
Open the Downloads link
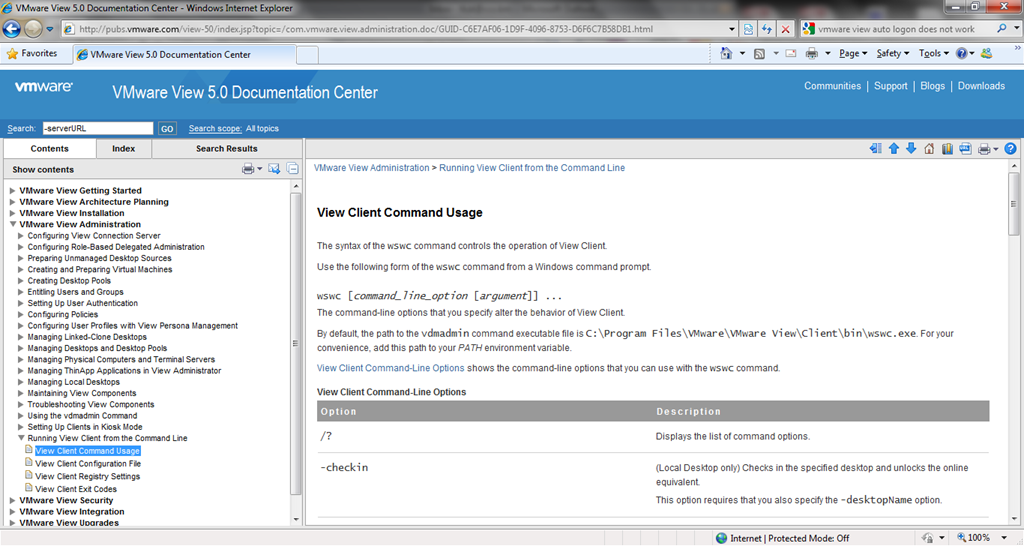[981, 86]
